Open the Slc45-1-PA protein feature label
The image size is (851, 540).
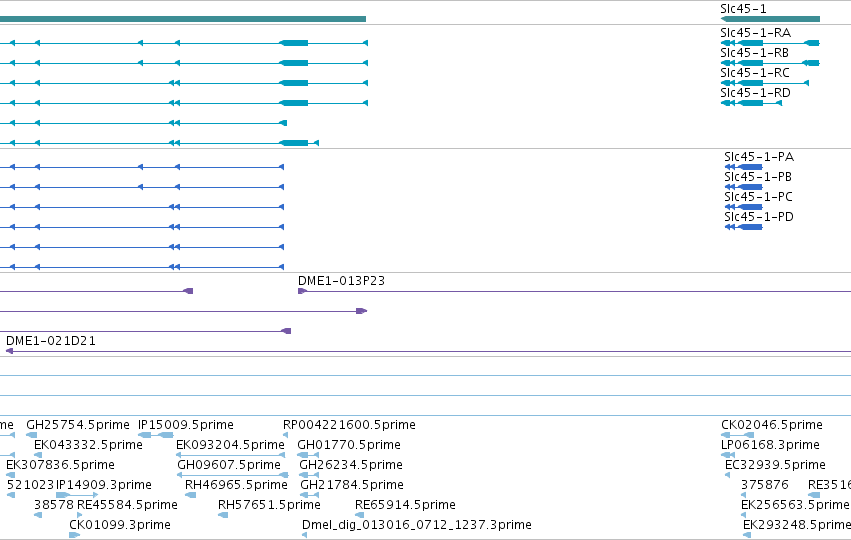click(759, 157)
